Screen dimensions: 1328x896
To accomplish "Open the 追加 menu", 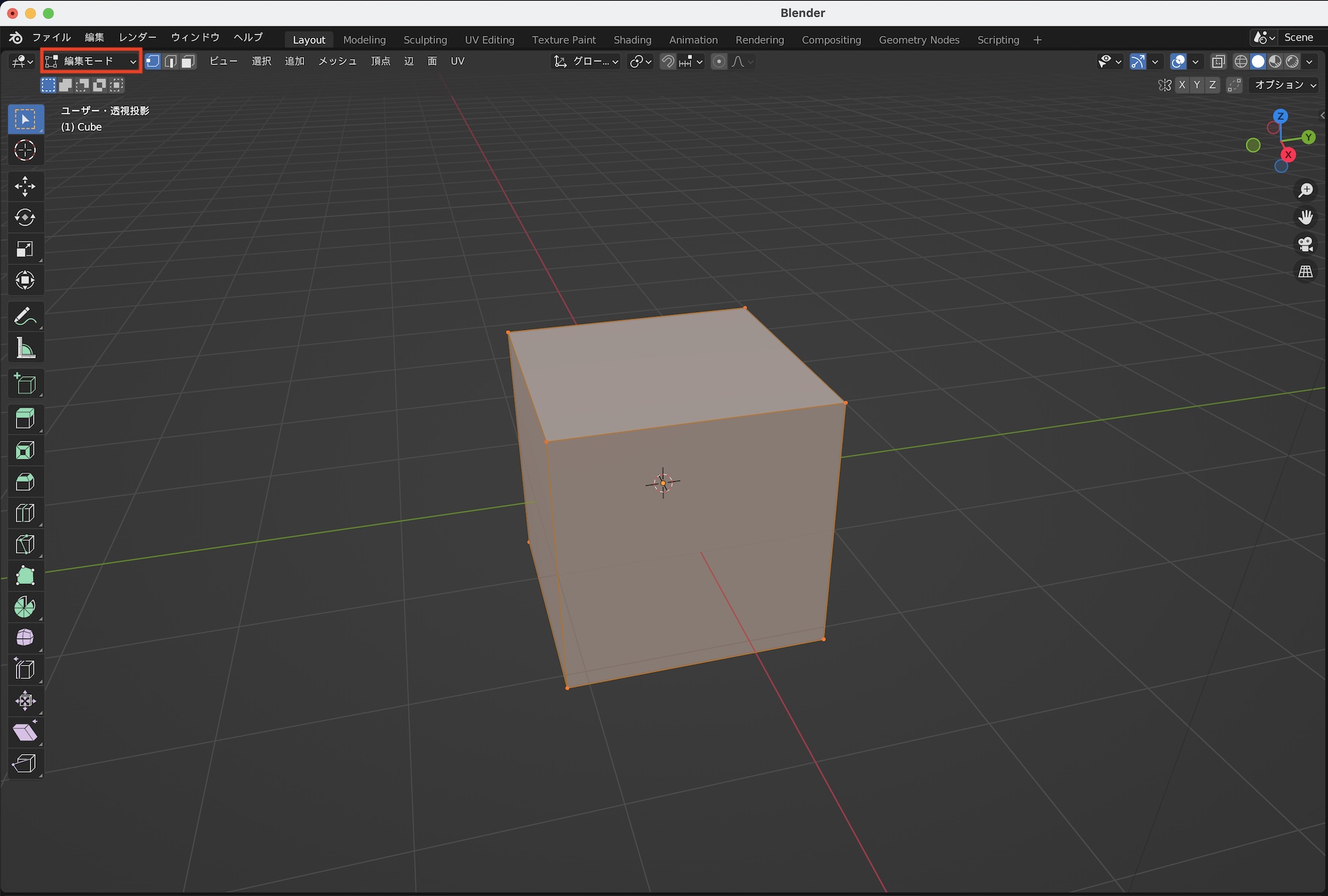I will (x=295, y=61).
